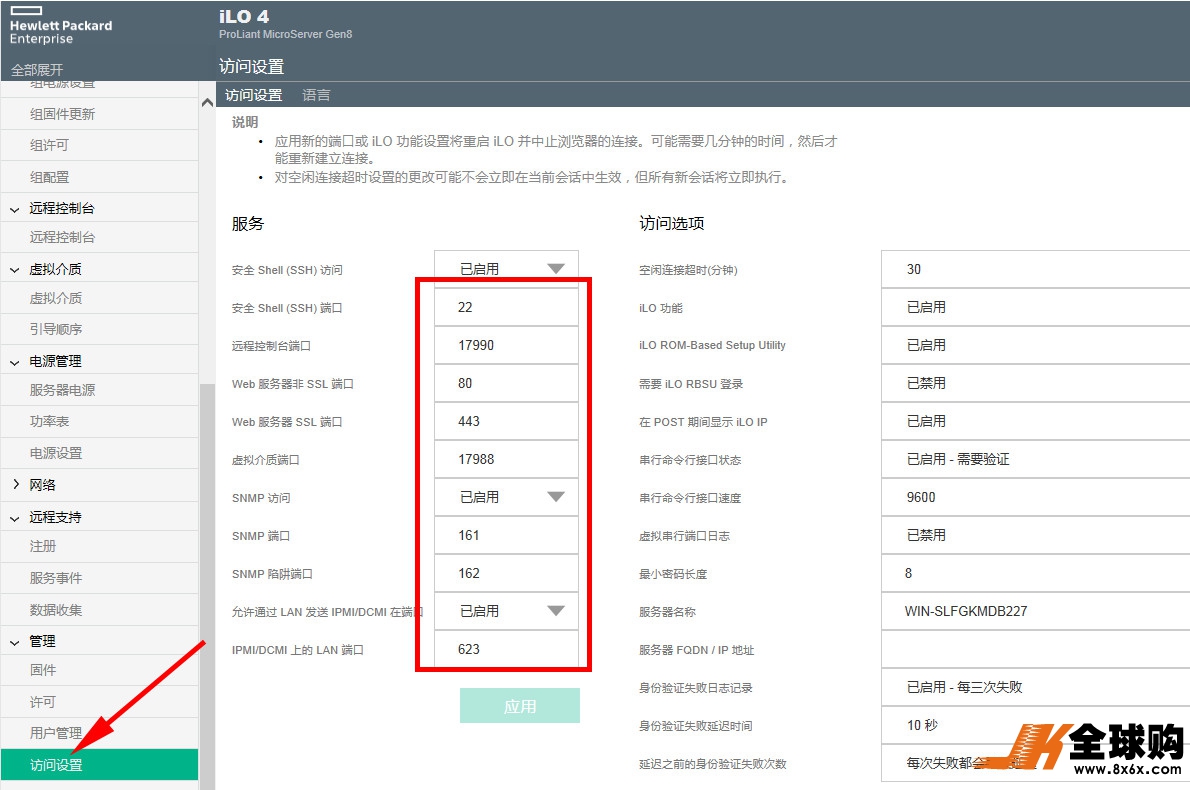Viewport: 1190px width, 790px height.
Task: Open the SSH 访问 enabled dropdown
Action: tap(506, 269)
